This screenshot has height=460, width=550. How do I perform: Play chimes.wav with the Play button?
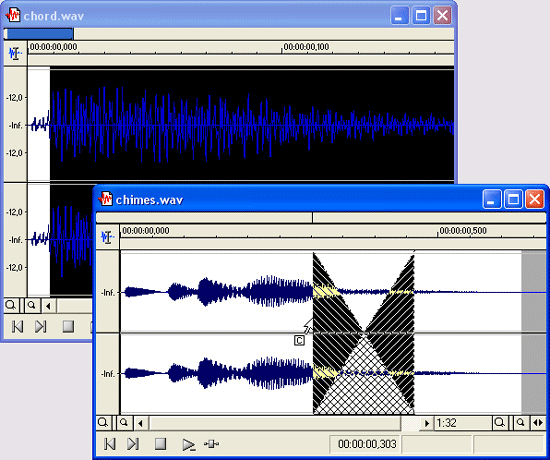click(x=189, y=445)
